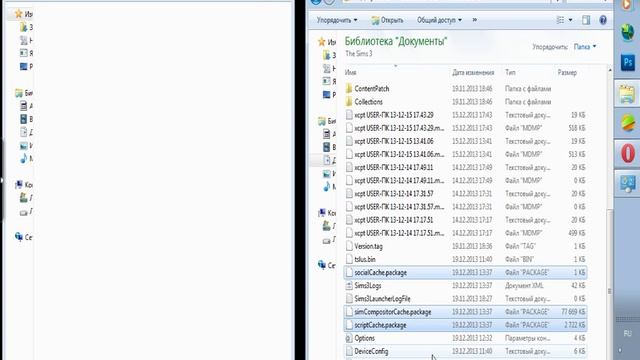
Task: Select the Favorites star in the left Explorer window
Action: pos(18,14)
